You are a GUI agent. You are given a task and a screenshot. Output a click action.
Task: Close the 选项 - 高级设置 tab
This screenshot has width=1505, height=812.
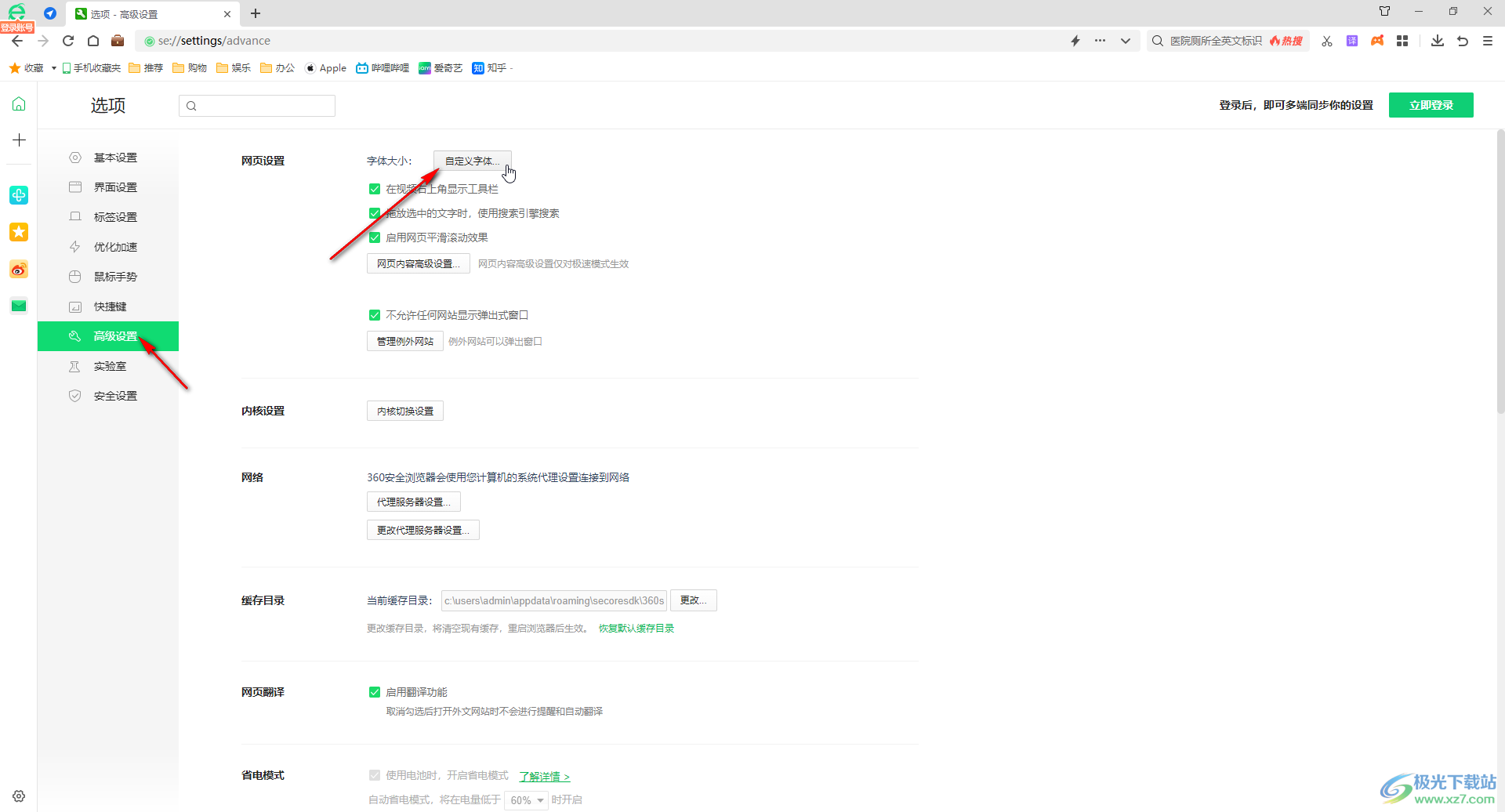(x=227, y=14)
